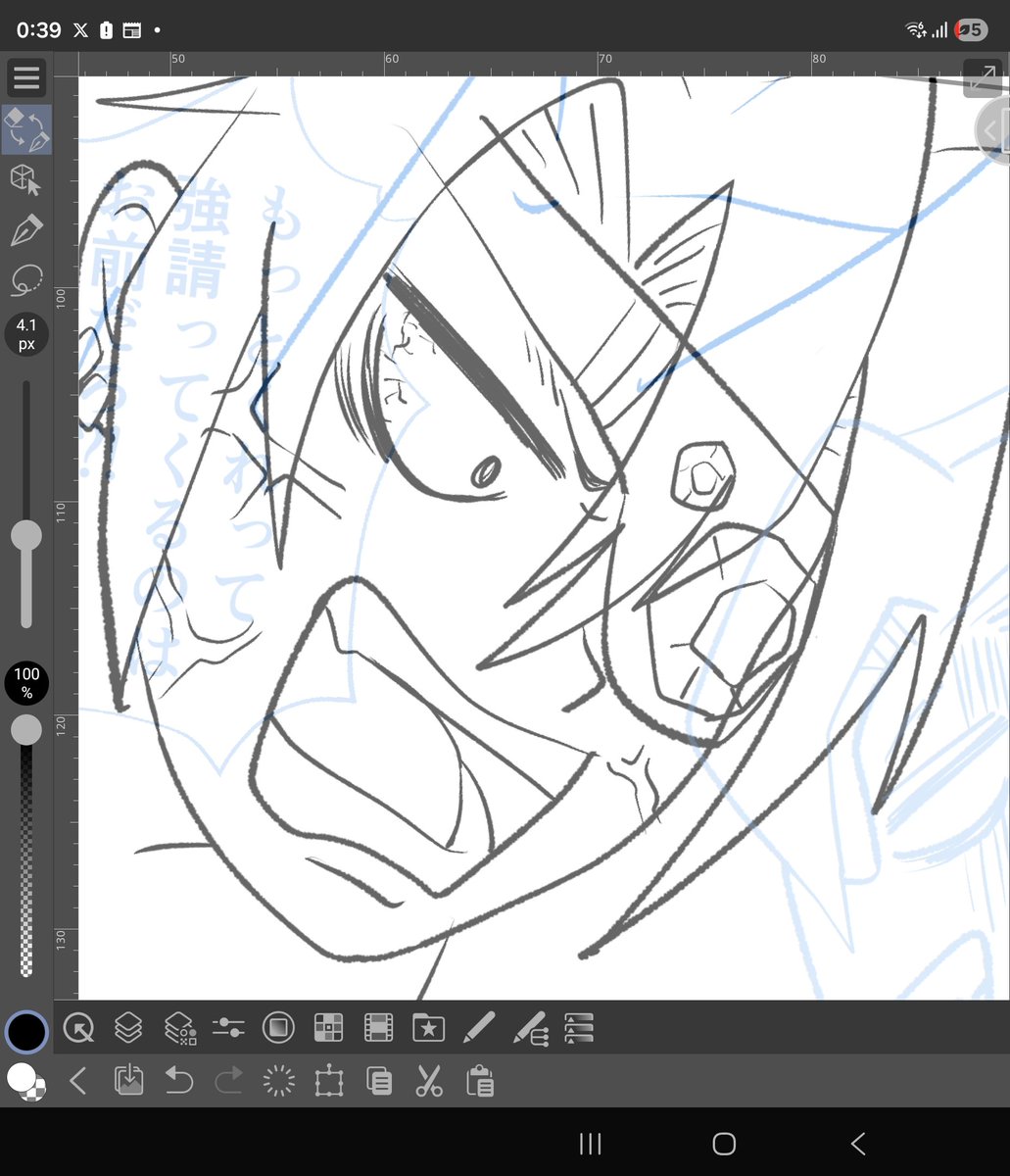Click the Redo arrow
Viewport: 1010px width, 1176px height.
pos(228,1081)
